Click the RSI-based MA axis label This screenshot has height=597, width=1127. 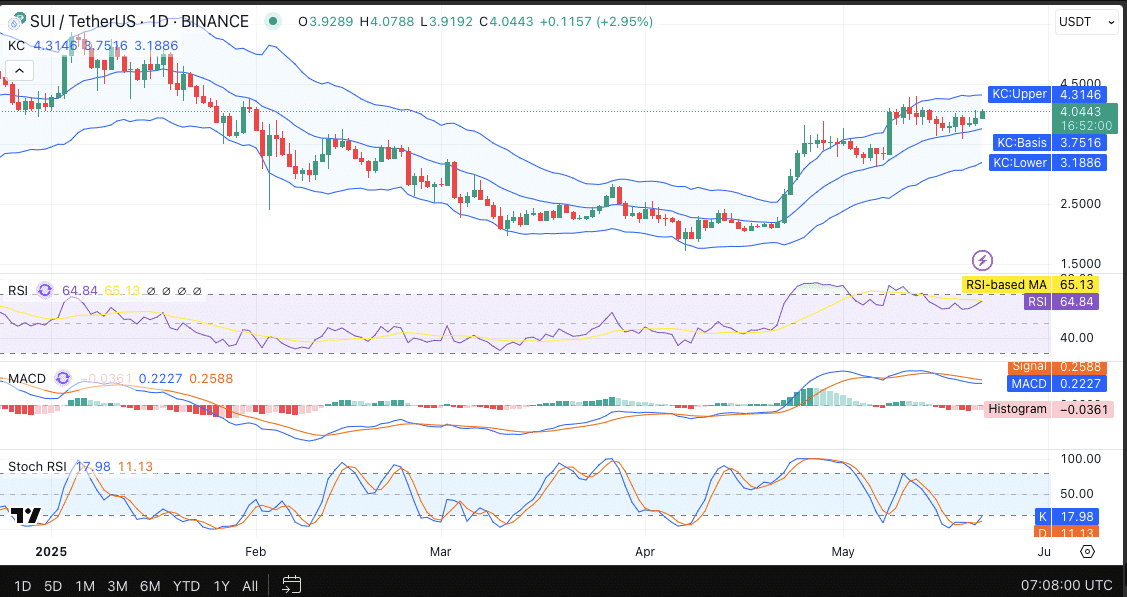(x=1006, y=284)
